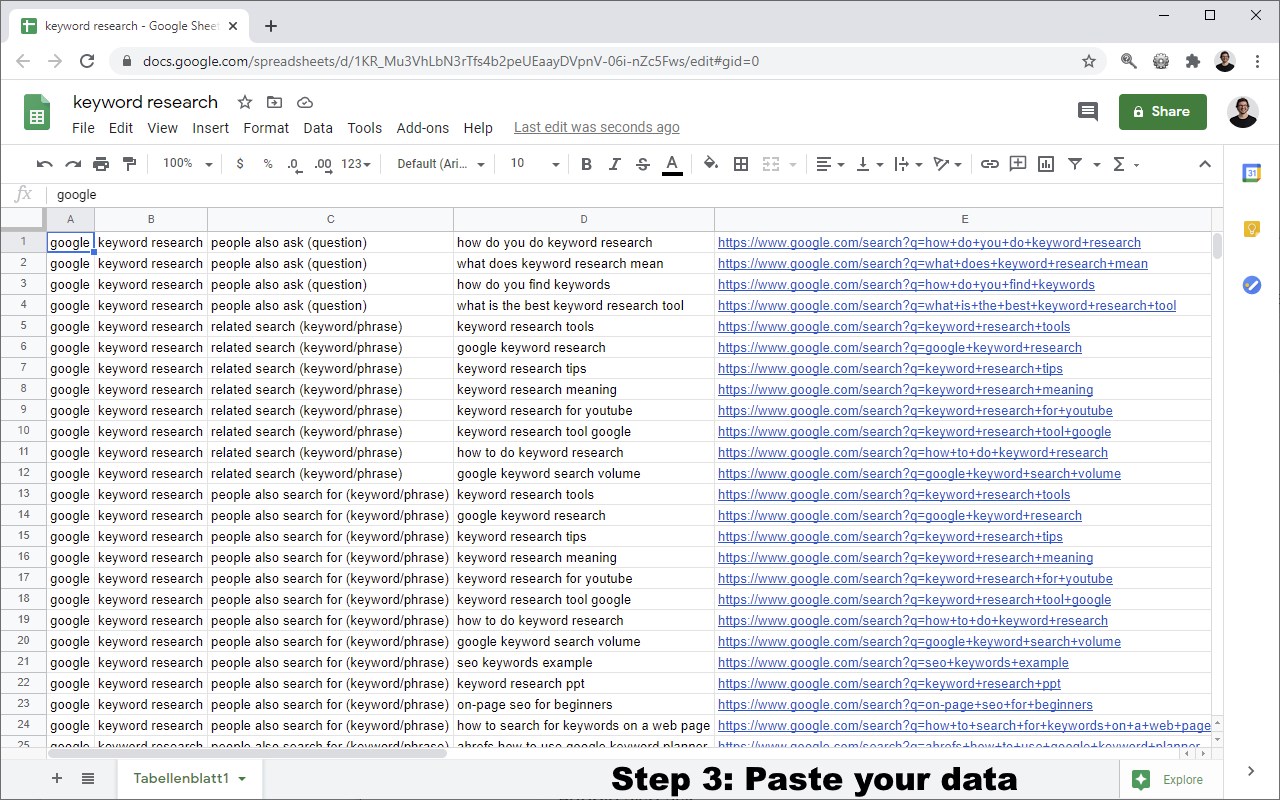Open Google Calendar in the side panel
Screen dimensions: 1280x800
tap(1252, 173)
